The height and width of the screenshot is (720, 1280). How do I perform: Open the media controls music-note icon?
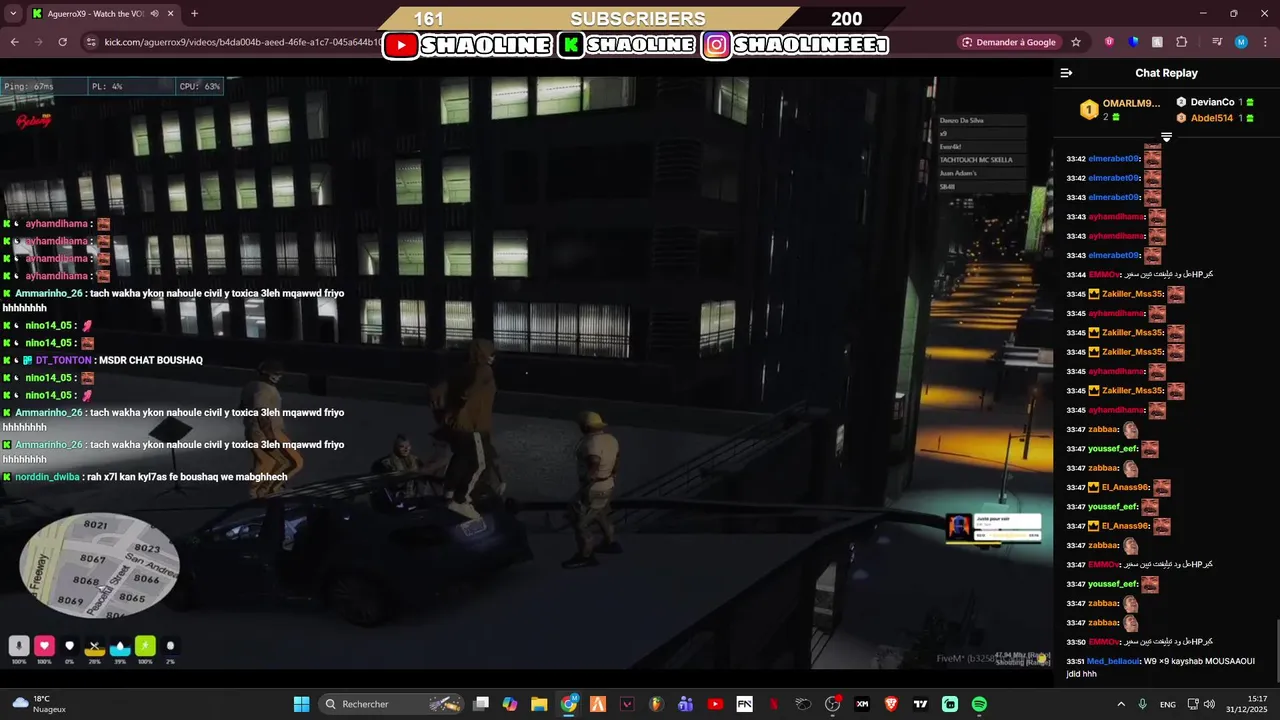1216,42
